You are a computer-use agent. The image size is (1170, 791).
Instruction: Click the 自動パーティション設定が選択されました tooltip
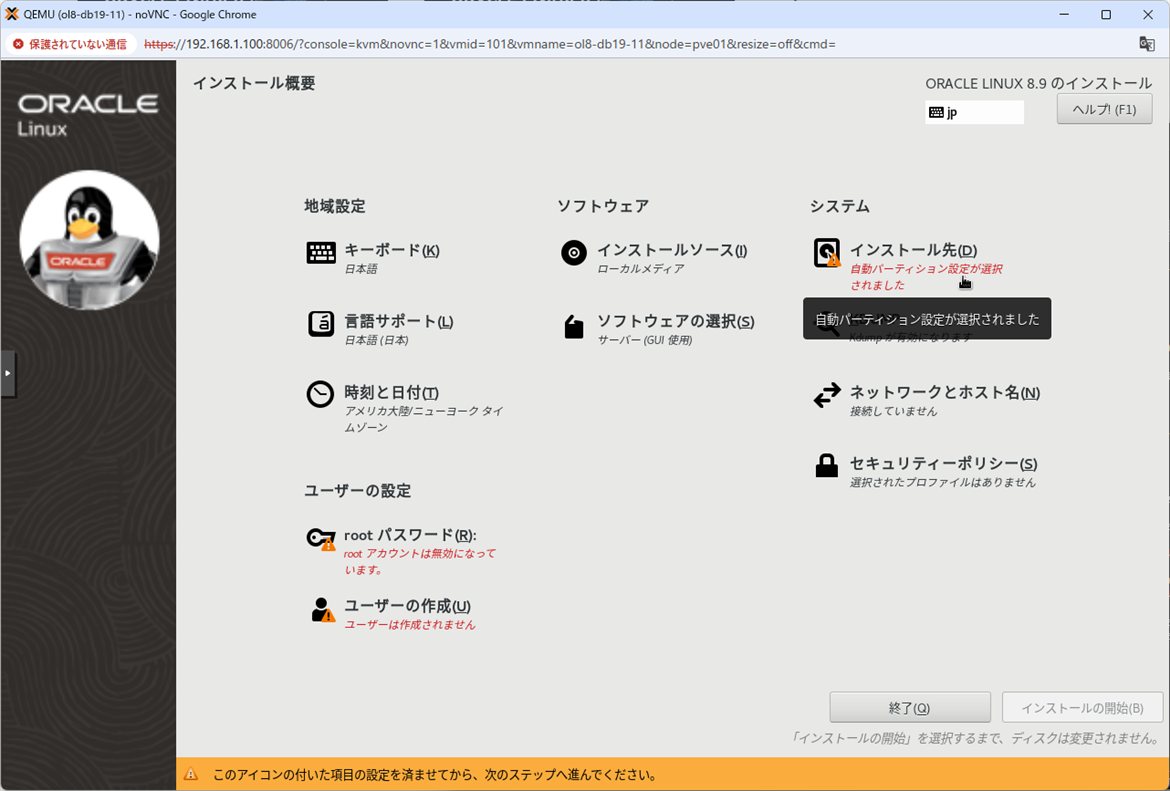pyautogui.click(x=927, y=319)
